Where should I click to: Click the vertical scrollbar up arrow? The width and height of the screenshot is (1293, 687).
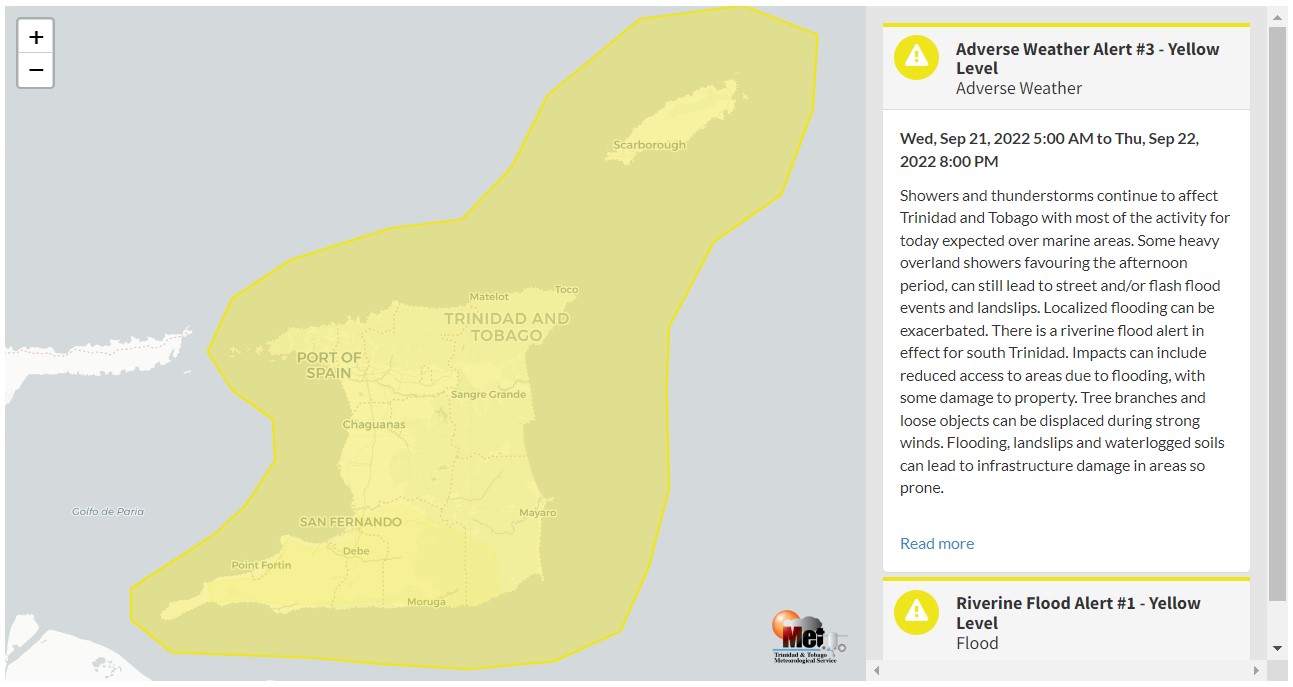pos(1277,17)
